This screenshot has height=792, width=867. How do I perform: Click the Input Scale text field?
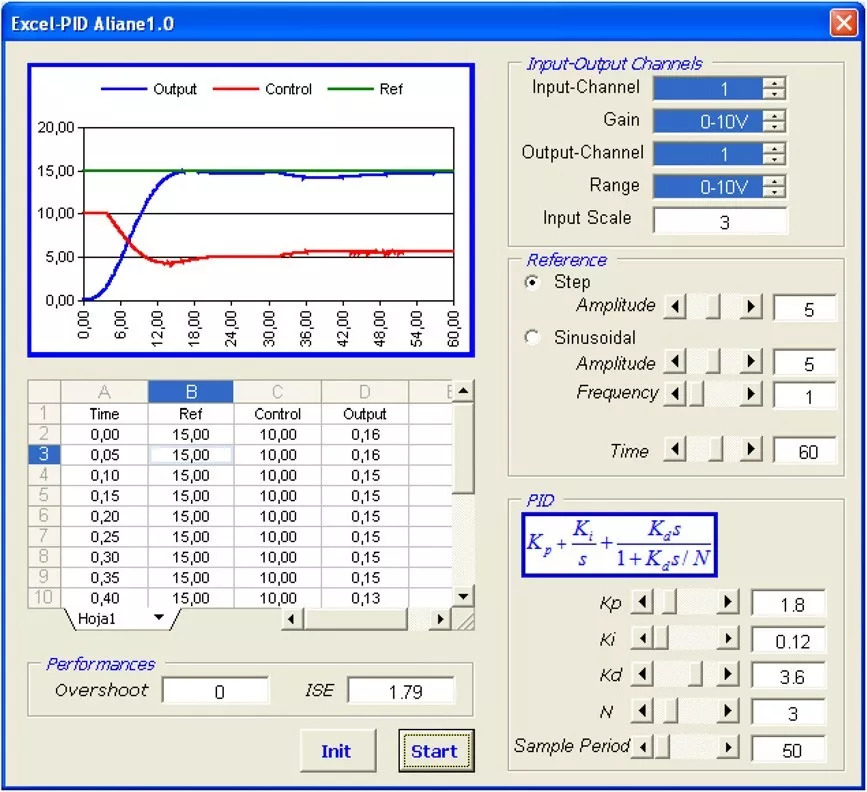pyautogui.click(x=720, y=222)
